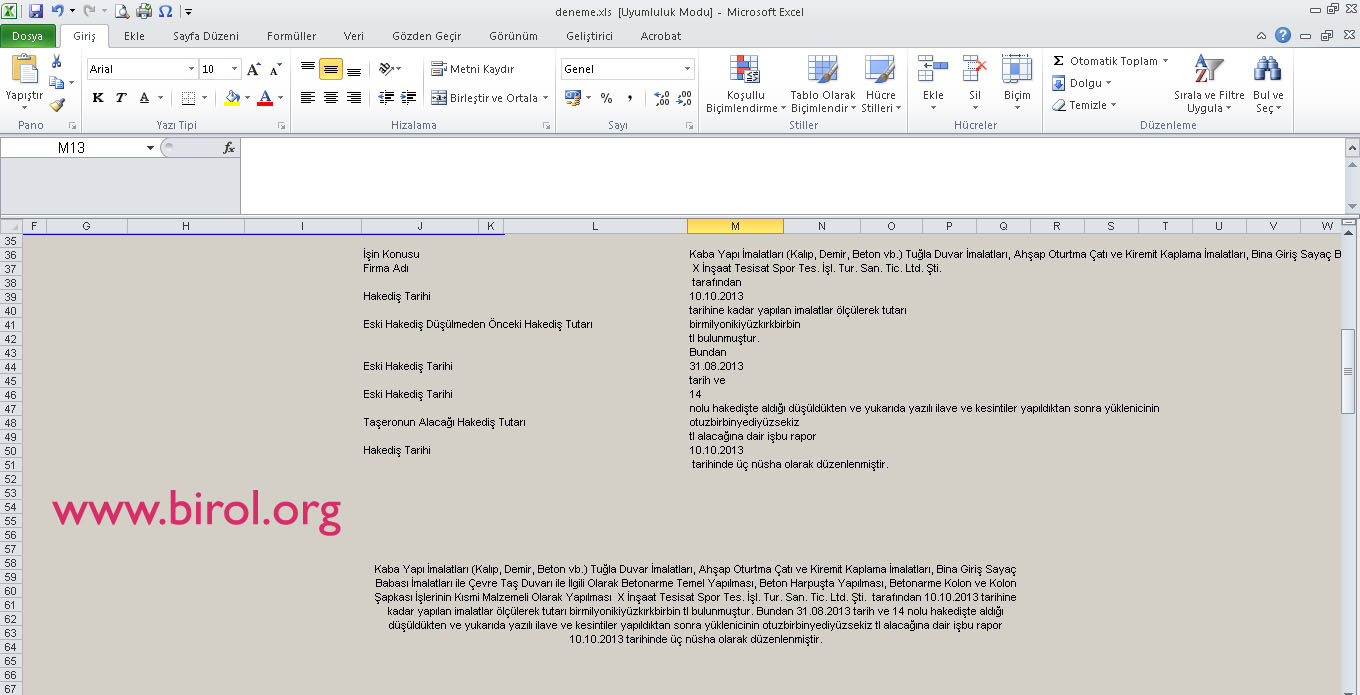Switch to the Gözden Geçir tab
1360x695 pixels.
pos(427,36)
